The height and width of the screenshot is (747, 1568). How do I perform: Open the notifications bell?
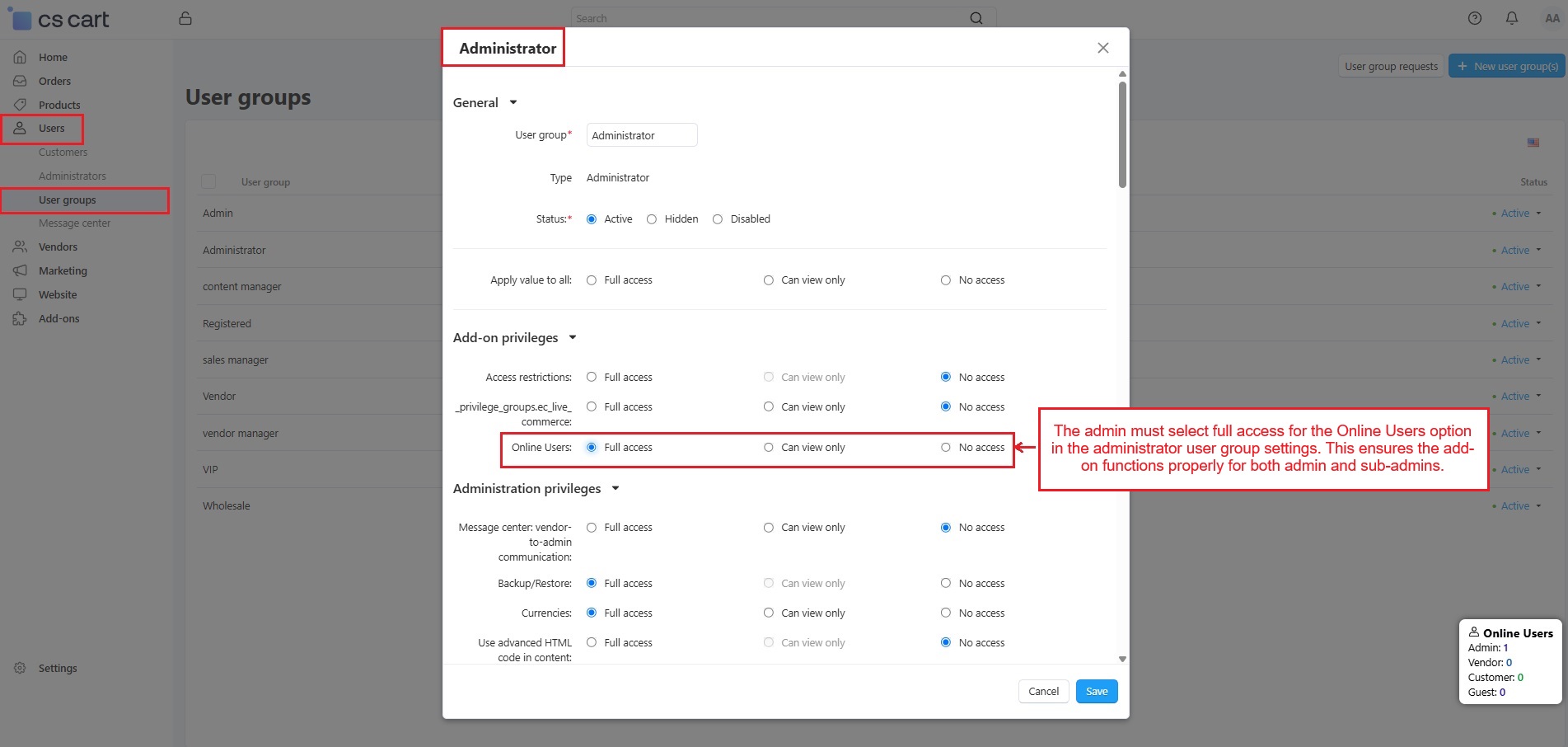click(1511, 18)
